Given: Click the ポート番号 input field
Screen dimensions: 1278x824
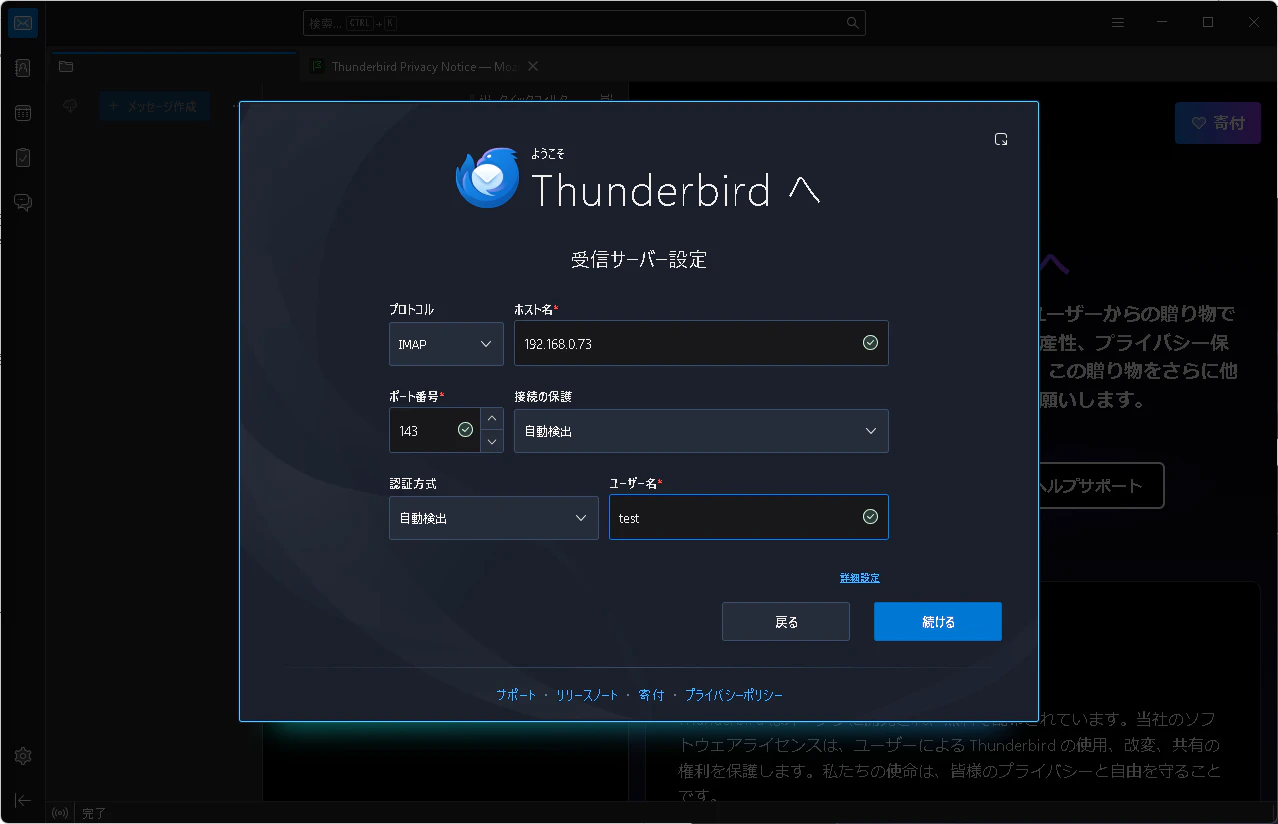Looking at the screenshot, I should pyautogui.click(x=434, y=431).
